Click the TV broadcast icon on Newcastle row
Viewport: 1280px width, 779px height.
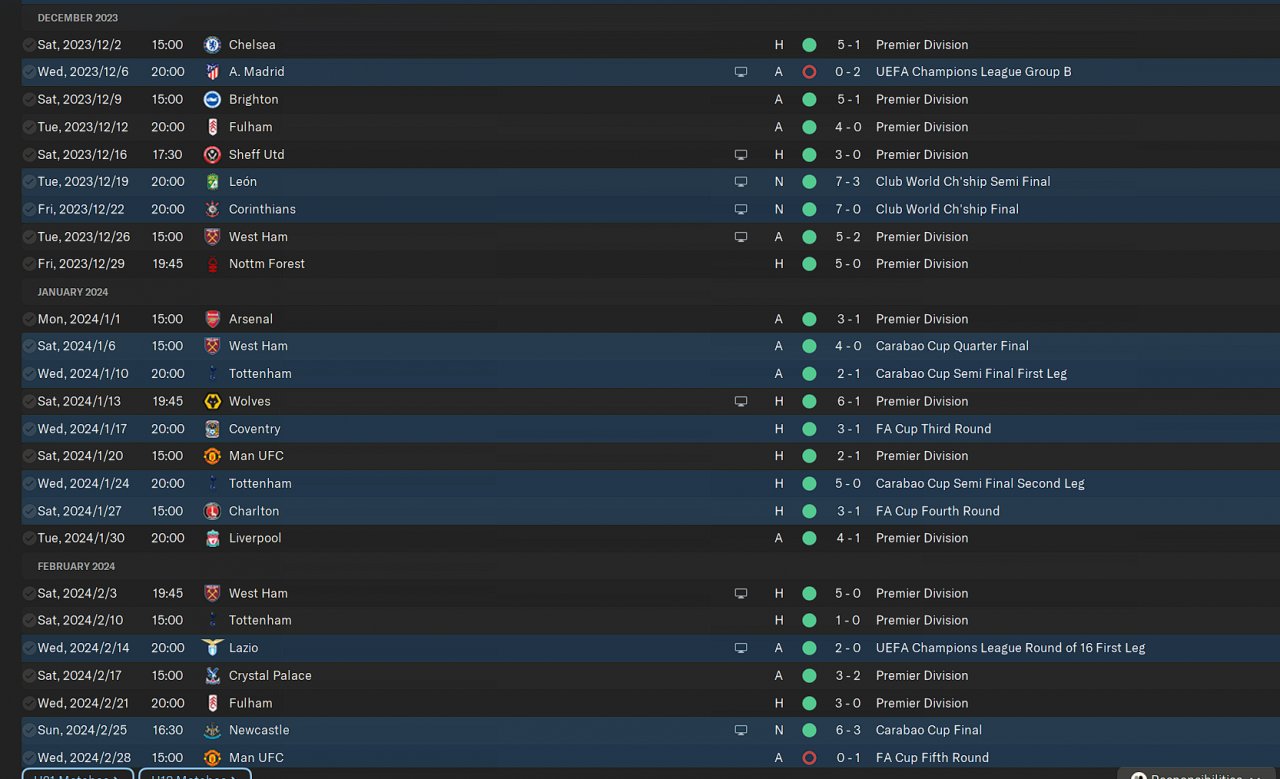(x=741, y=730)
